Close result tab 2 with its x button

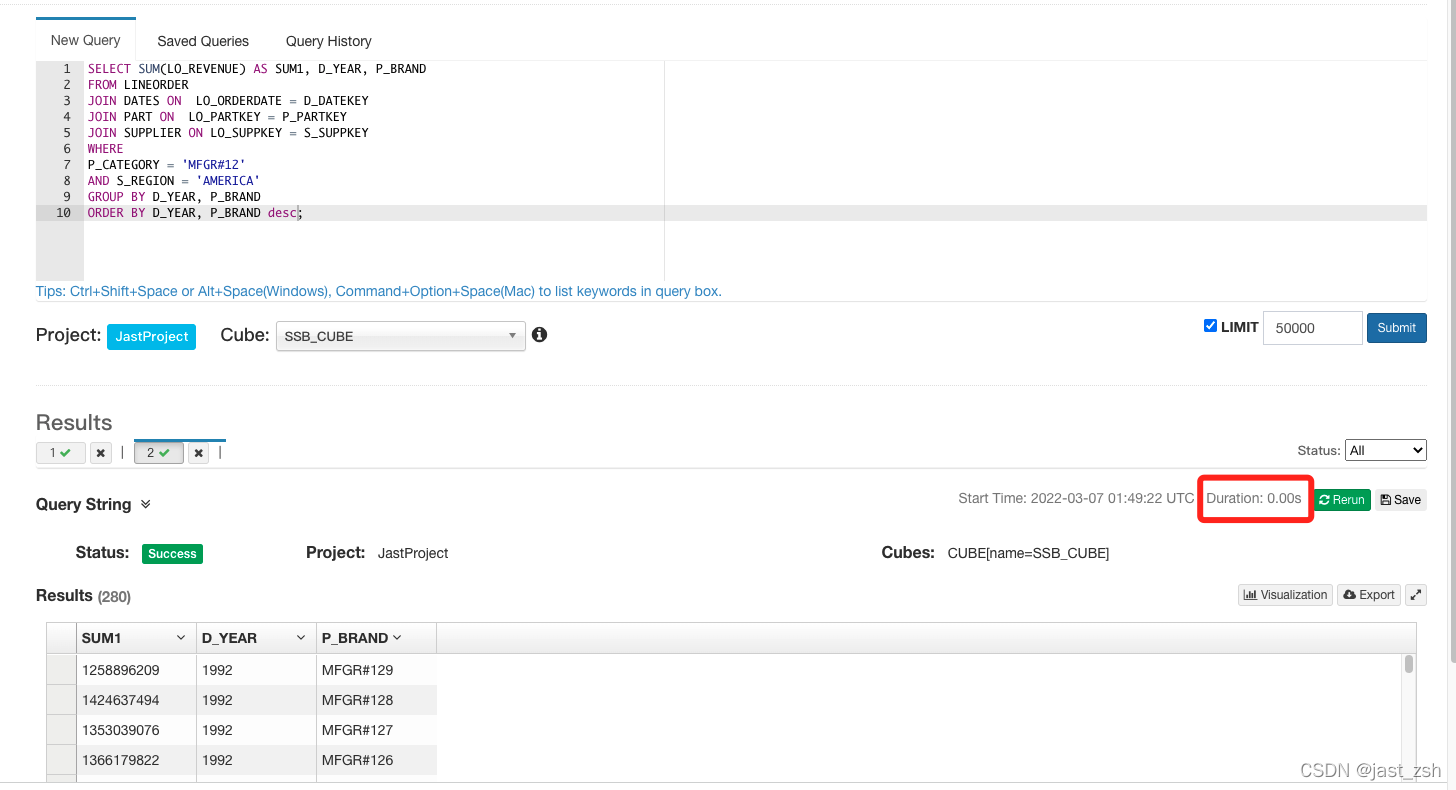pyautogui.click(x=199, y=453)
